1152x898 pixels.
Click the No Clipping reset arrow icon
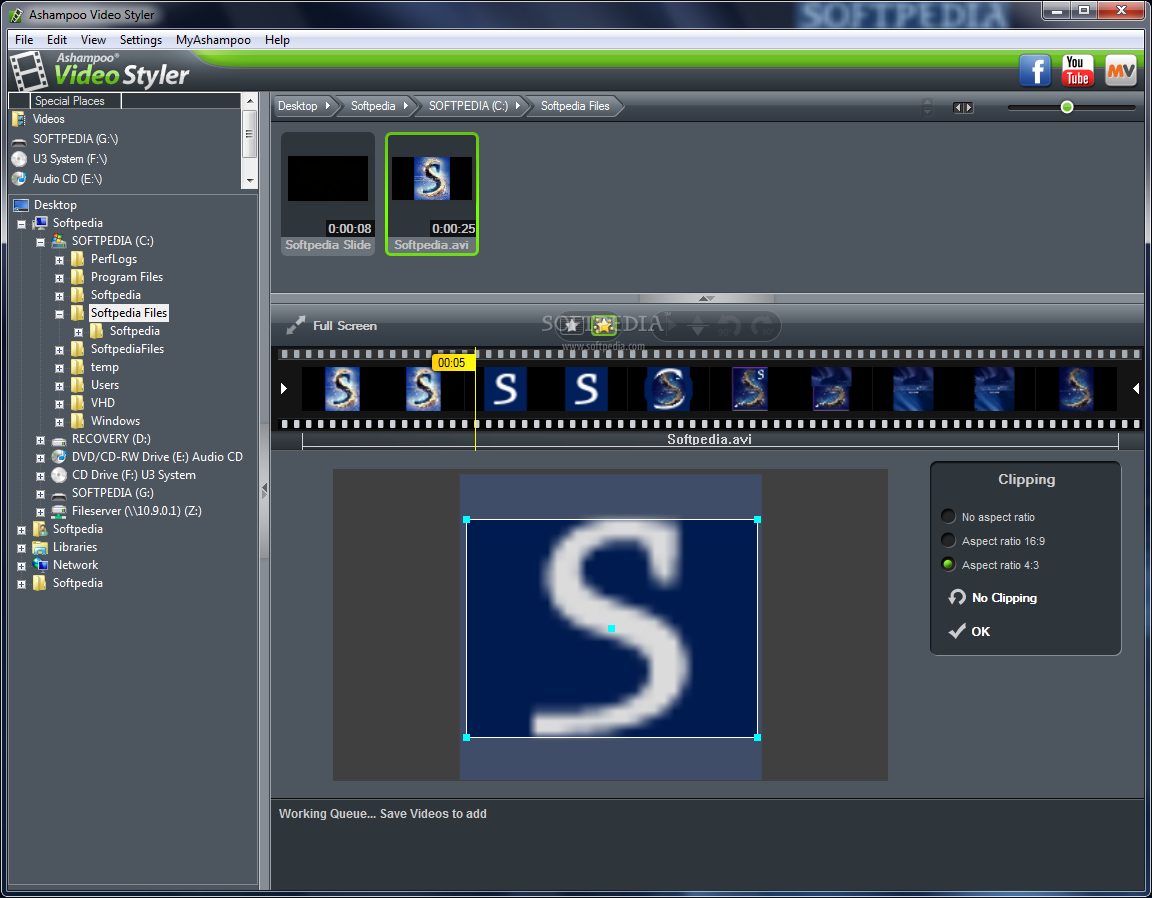(957, 597)
